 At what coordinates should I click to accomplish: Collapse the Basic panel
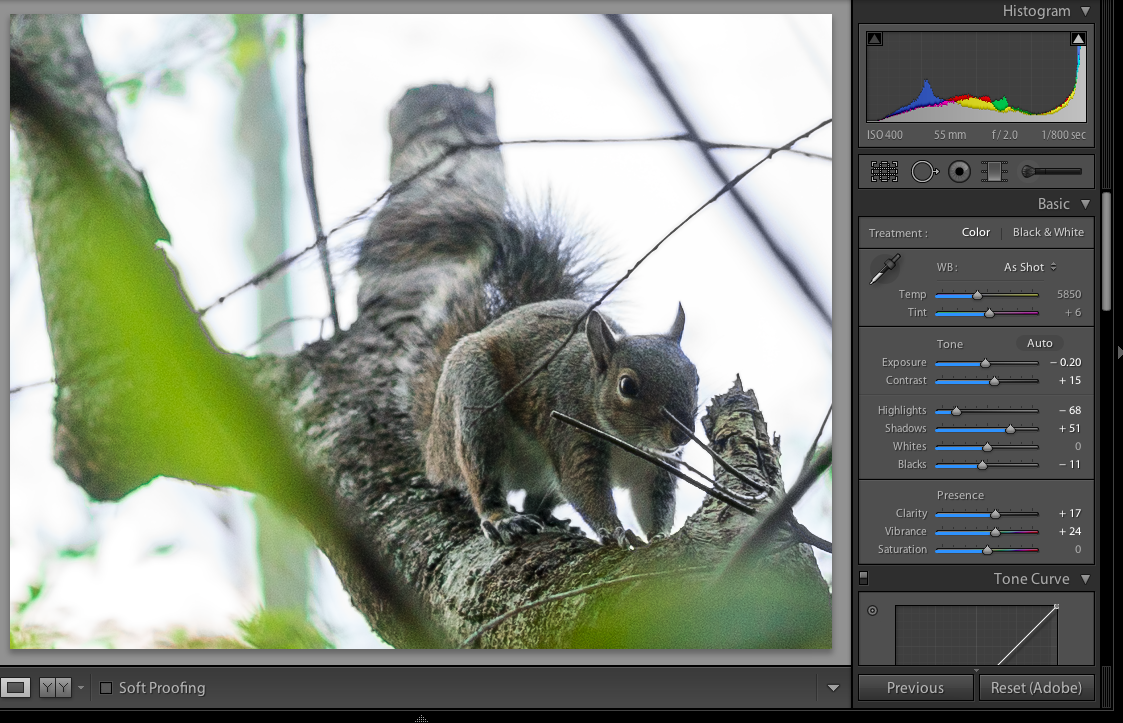coord(1086,204)
